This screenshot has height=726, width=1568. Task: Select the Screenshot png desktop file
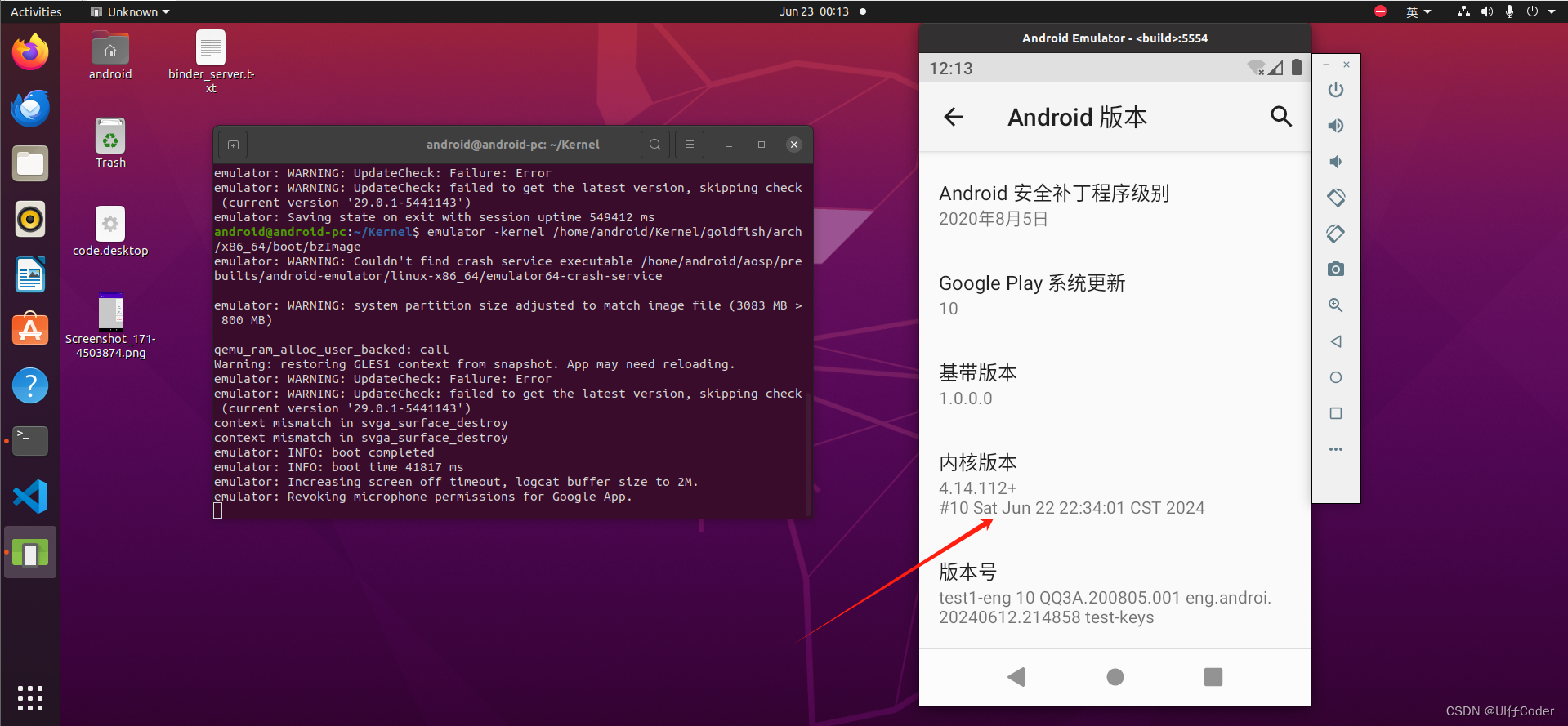(x=110, y=327)
